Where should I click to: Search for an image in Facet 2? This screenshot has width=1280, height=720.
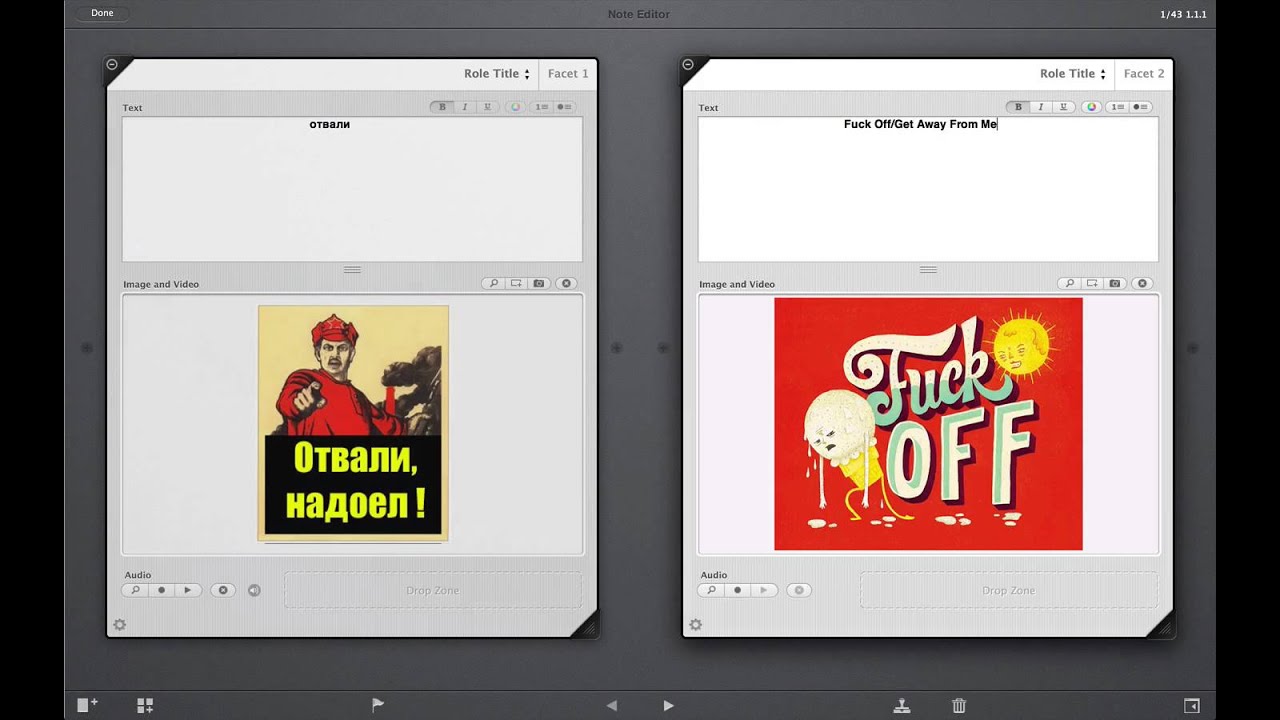[1069, 284]
